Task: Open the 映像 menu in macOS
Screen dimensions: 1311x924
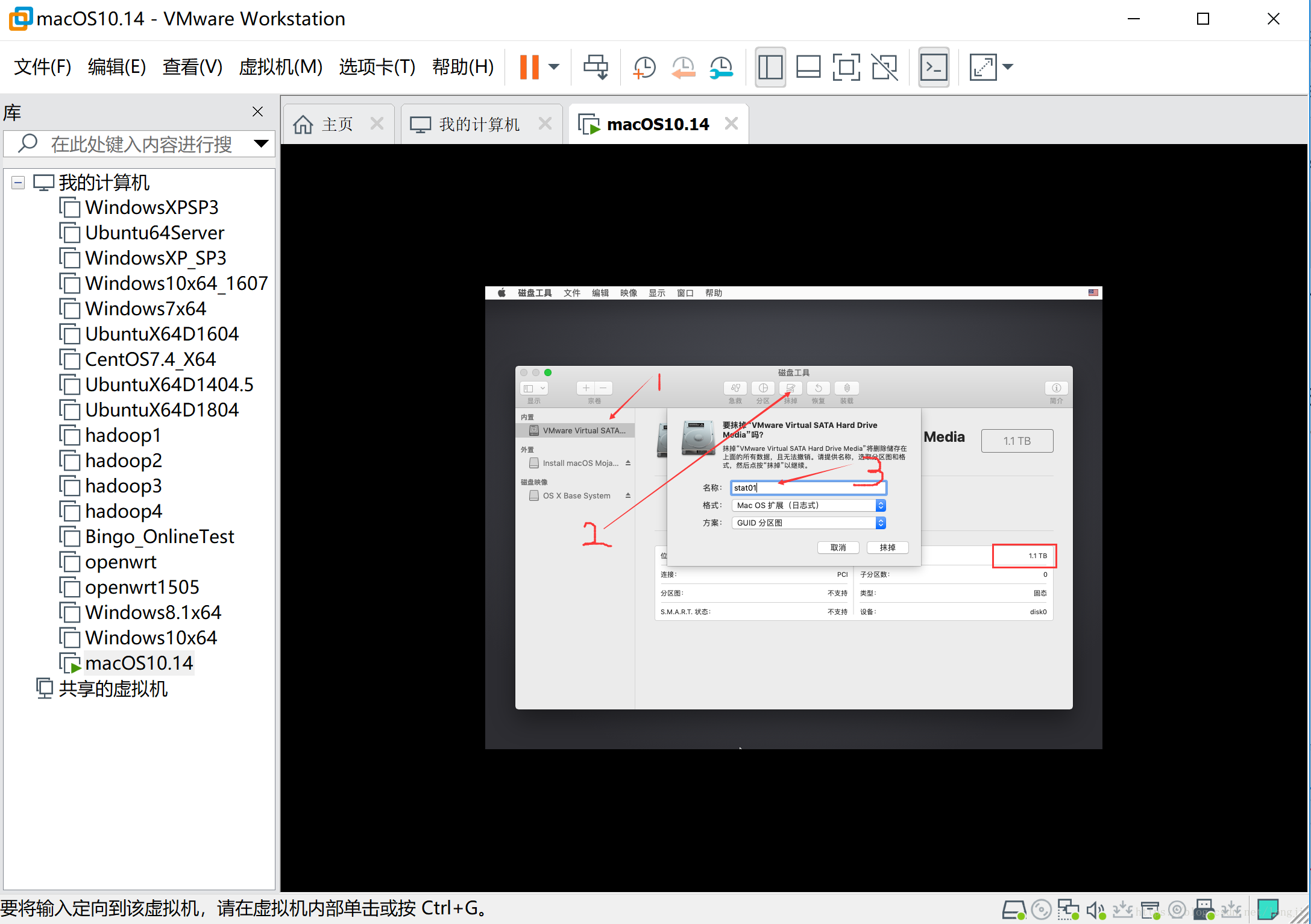Action: point(629,293)
